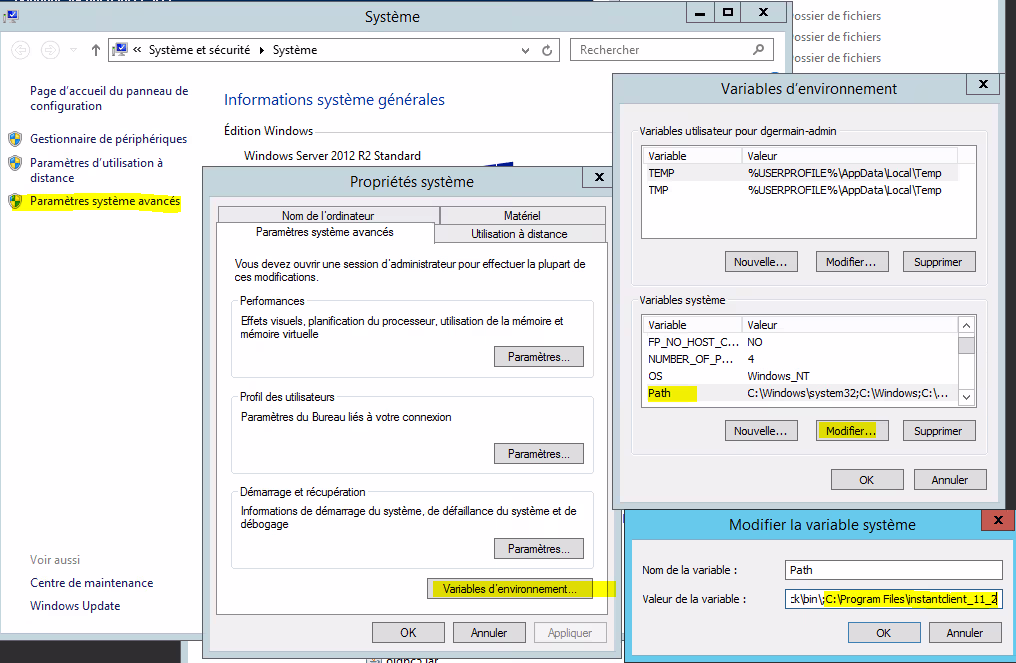
Task: Expand the Système et sécurité breadcrumb arrow
Action: click(x=263, y=50)
